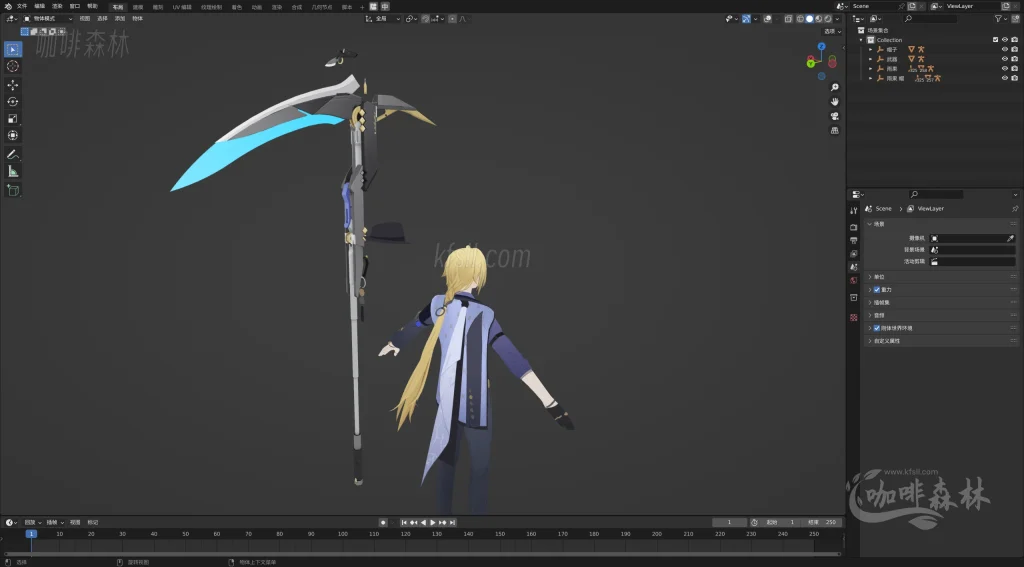1024x567 pixels.
Task: Click the pan view hand icon
Action: [835, 101]
